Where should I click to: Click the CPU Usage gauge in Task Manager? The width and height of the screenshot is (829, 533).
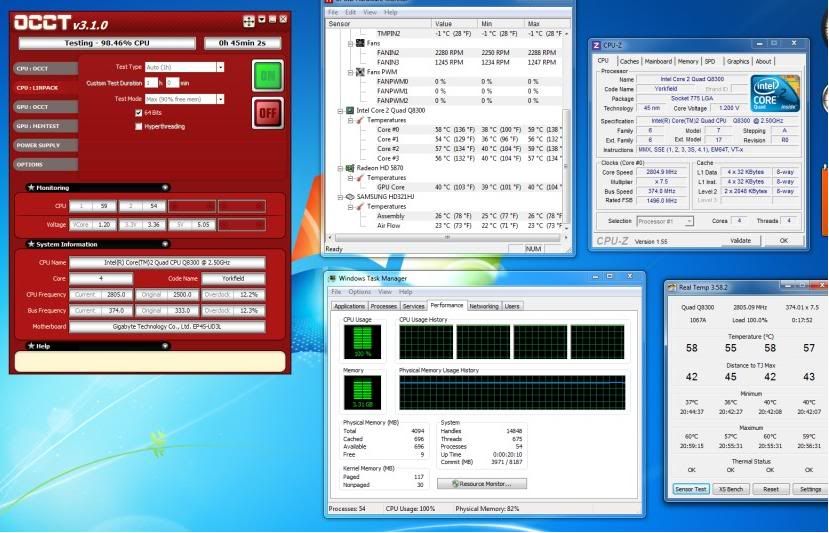(363, 342)
